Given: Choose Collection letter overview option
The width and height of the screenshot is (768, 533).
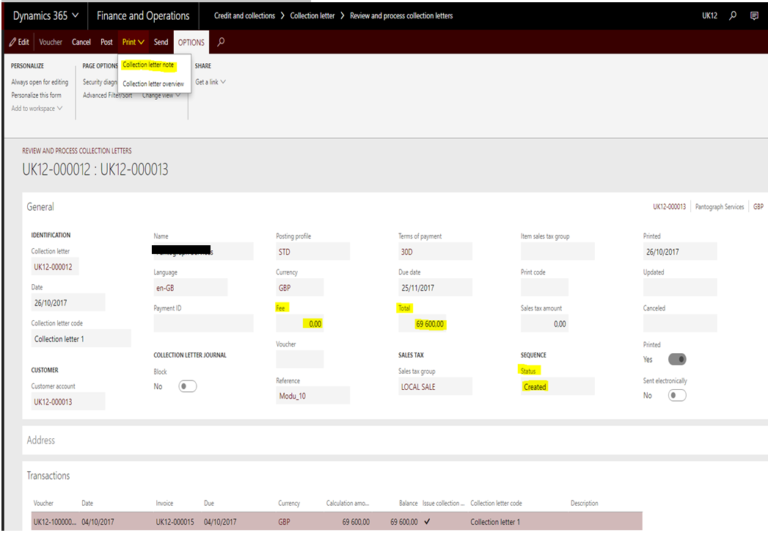Looking at the screenshot, I should click(153, 84).
